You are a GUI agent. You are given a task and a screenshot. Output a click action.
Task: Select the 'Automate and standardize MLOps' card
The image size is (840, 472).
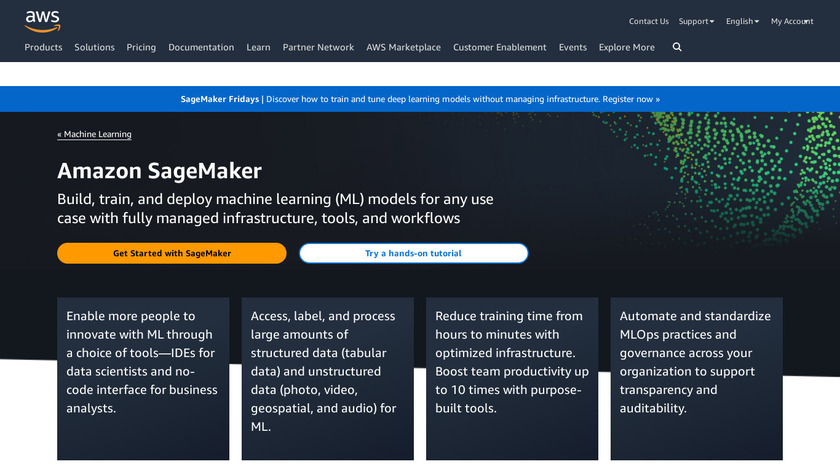[x=696, y=378]
